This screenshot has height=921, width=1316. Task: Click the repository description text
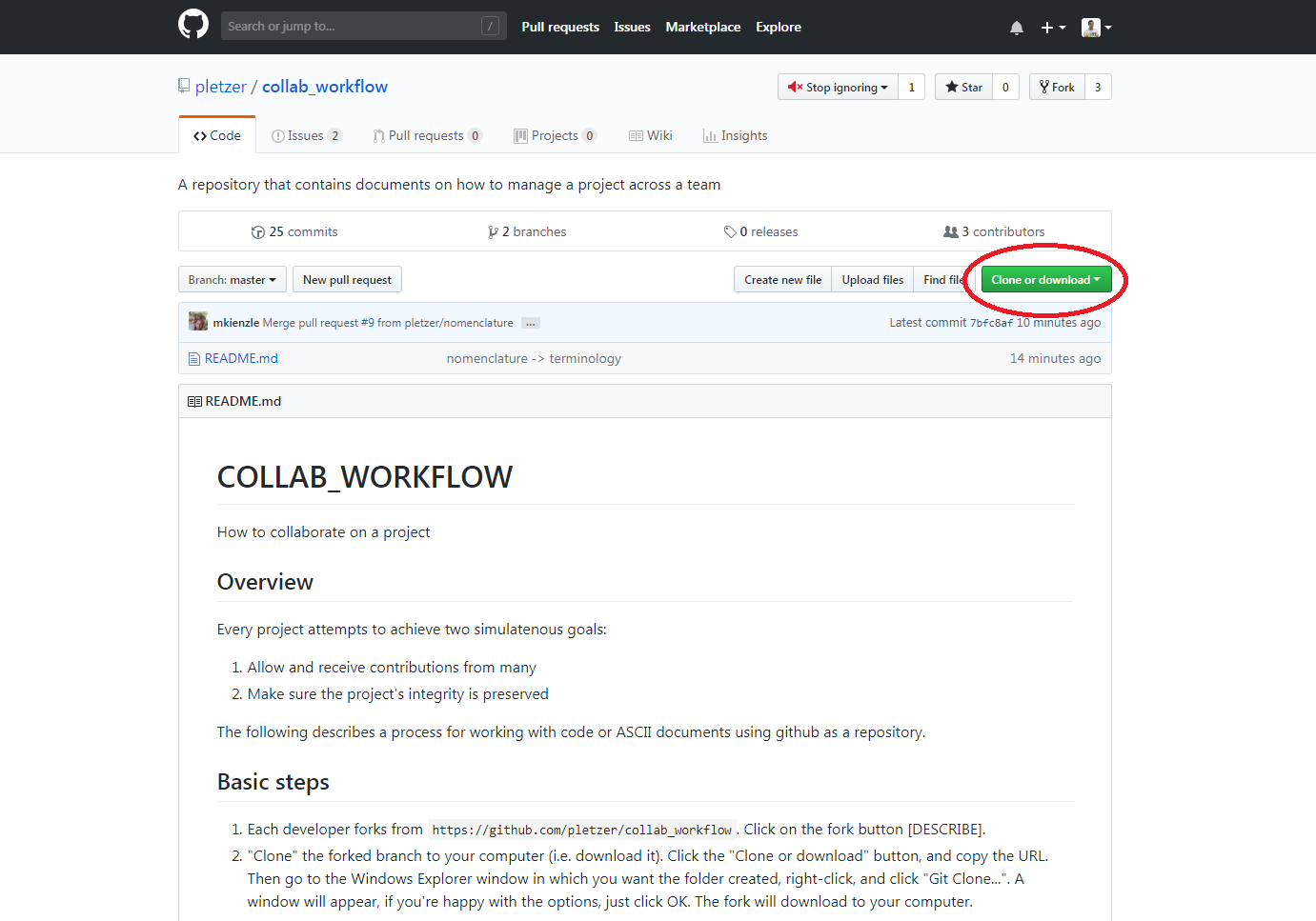[x=449, y=185]
